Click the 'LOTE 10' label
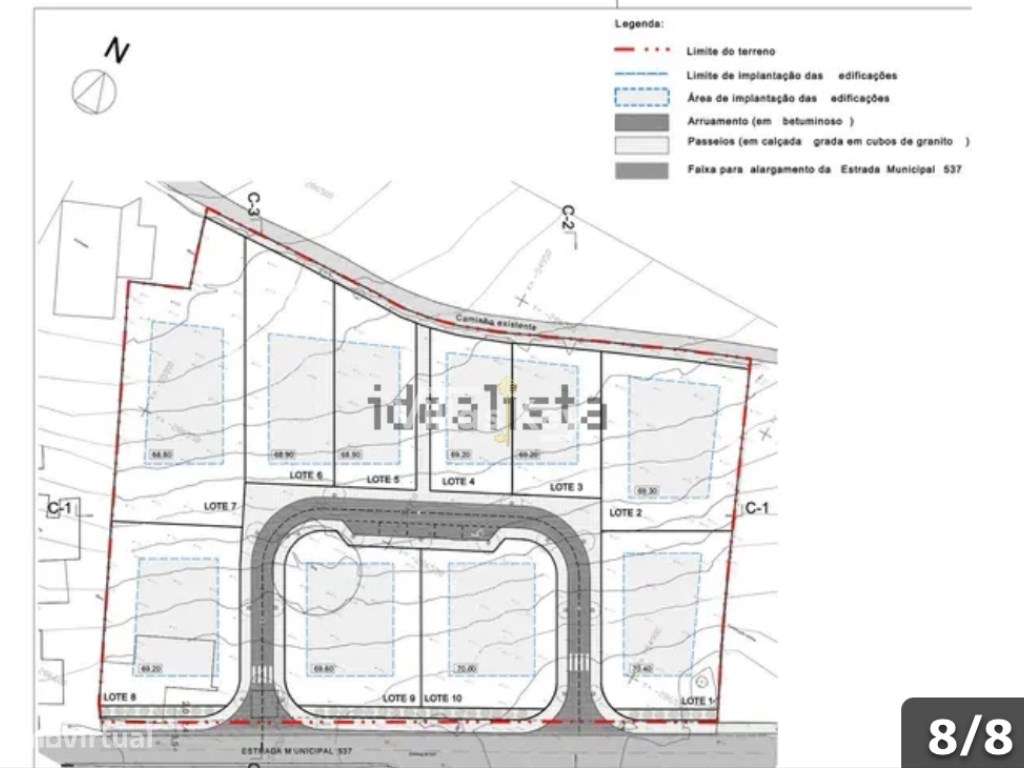 click(x=443, y=698)
